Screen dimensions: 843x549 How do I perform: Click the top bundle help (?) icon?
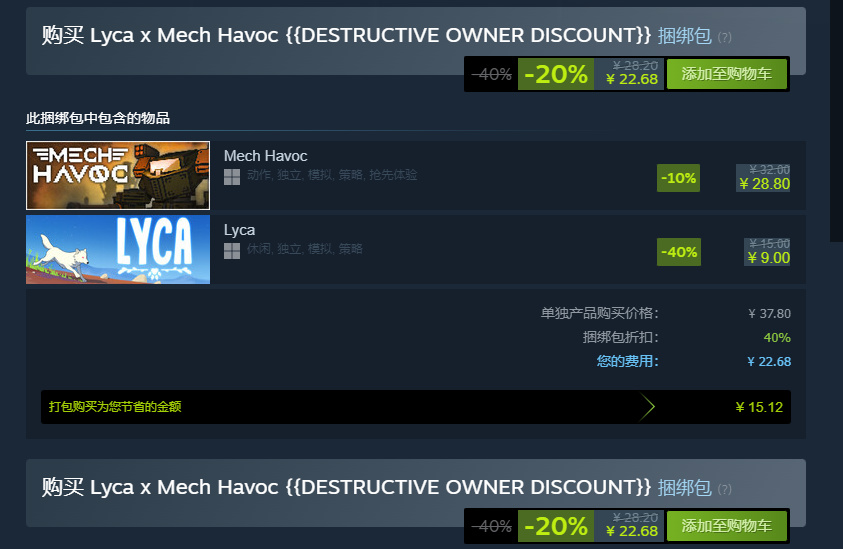[x=725, y=37]
